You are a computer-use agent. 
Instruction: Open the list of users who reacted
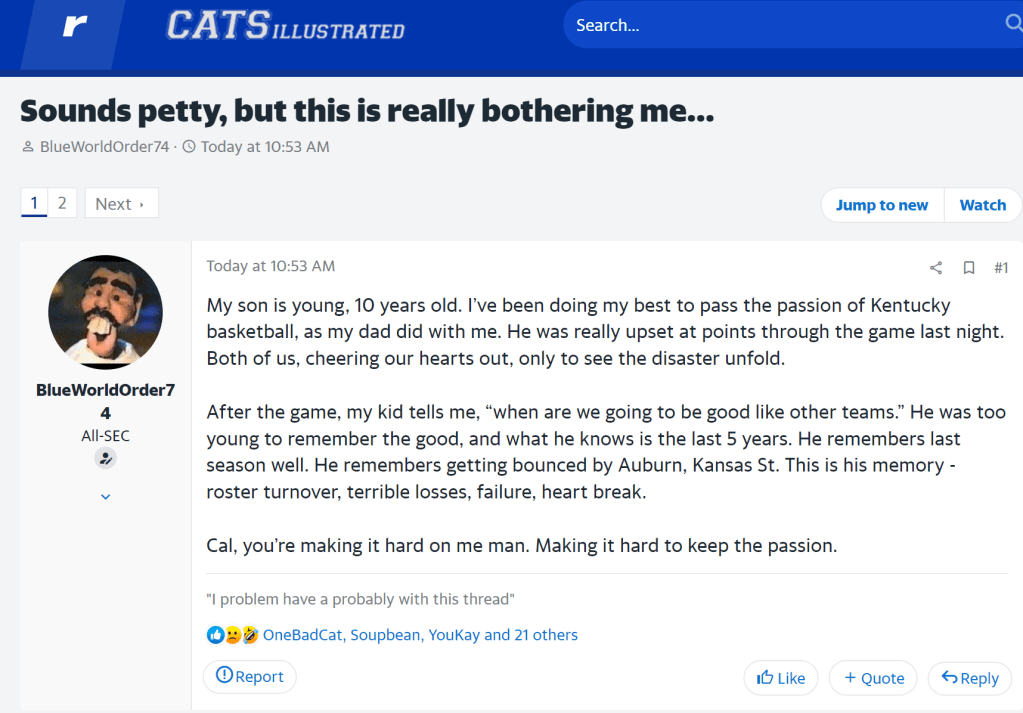[420, 635]
